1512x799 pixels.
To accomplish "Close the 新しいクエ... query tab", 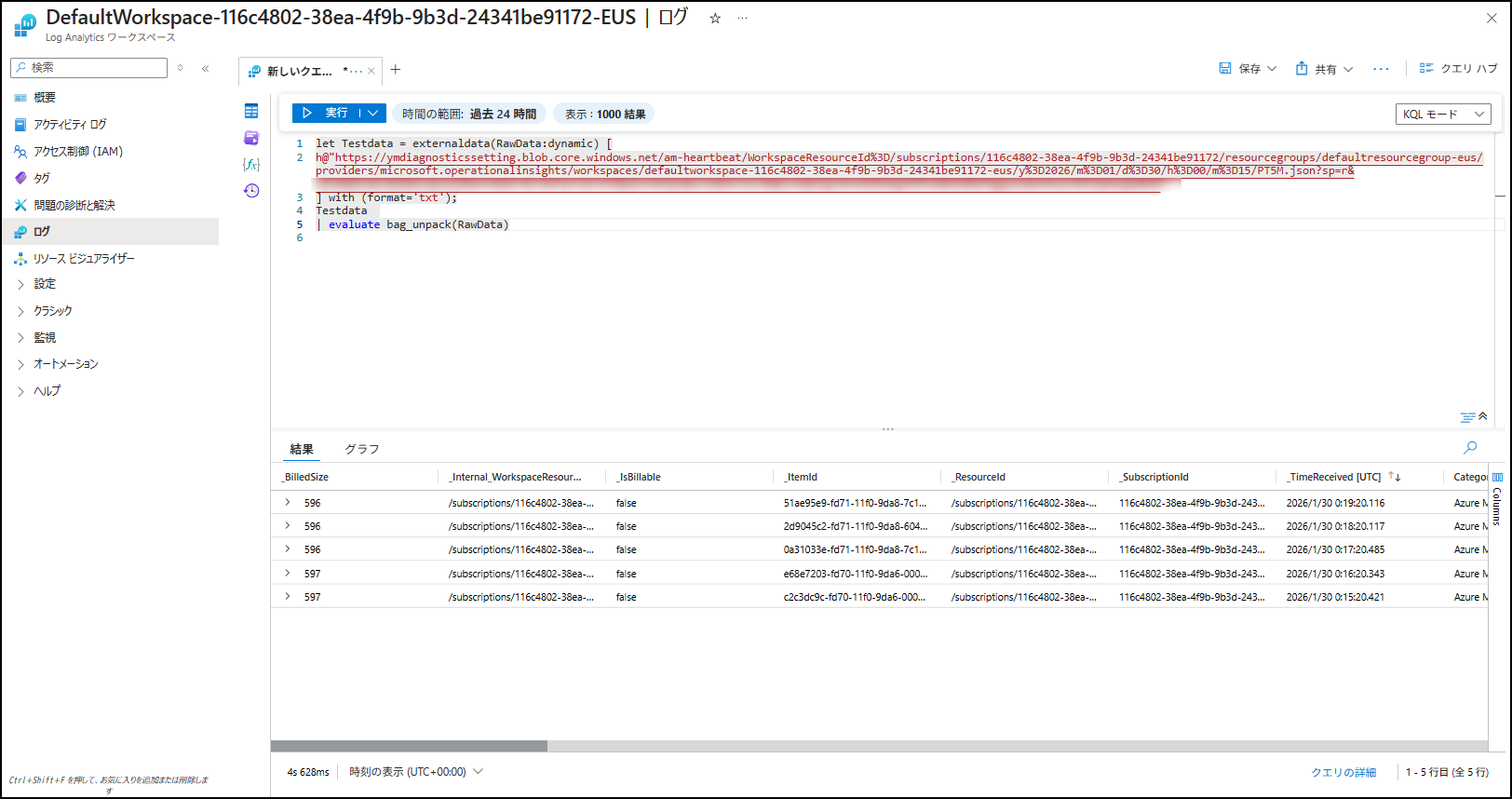I will click(x=371, y=71).
